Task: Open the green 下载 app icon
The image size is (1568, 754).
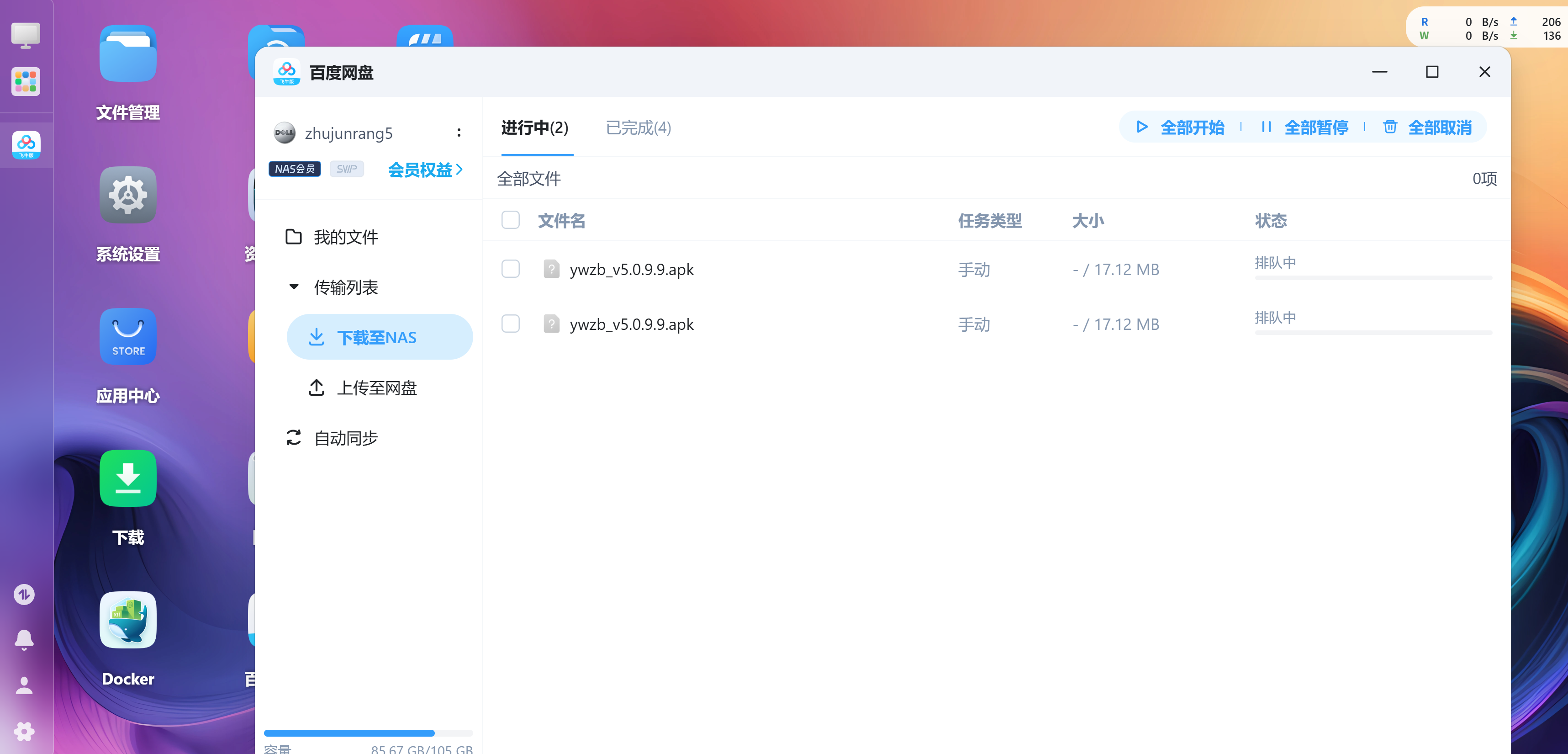Action: pos(128,478)
